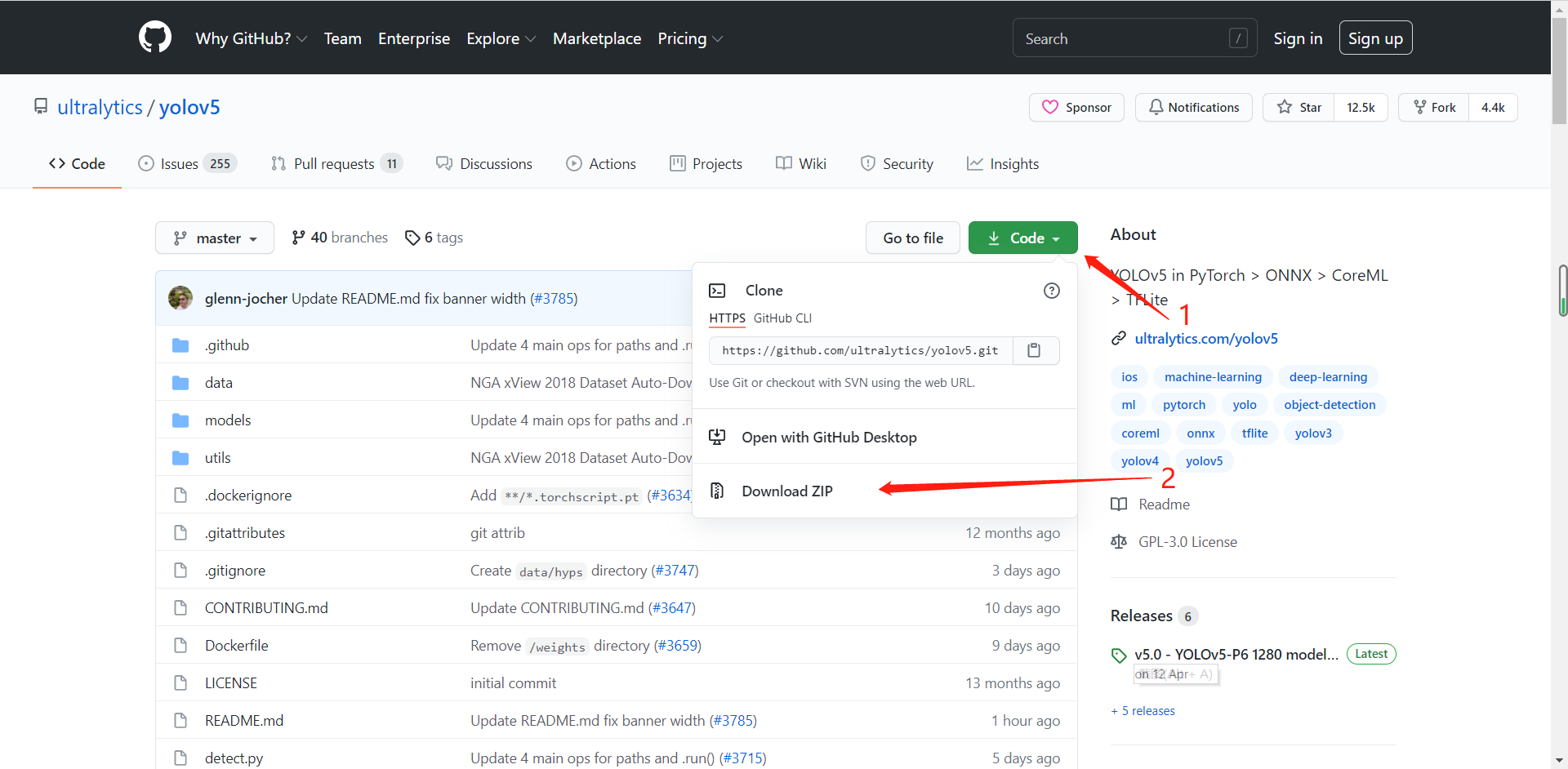Image resolution: width=1568 pixels, height=769 pixels.
Task: Open the master branch dropdown
Action: [215, 238]
